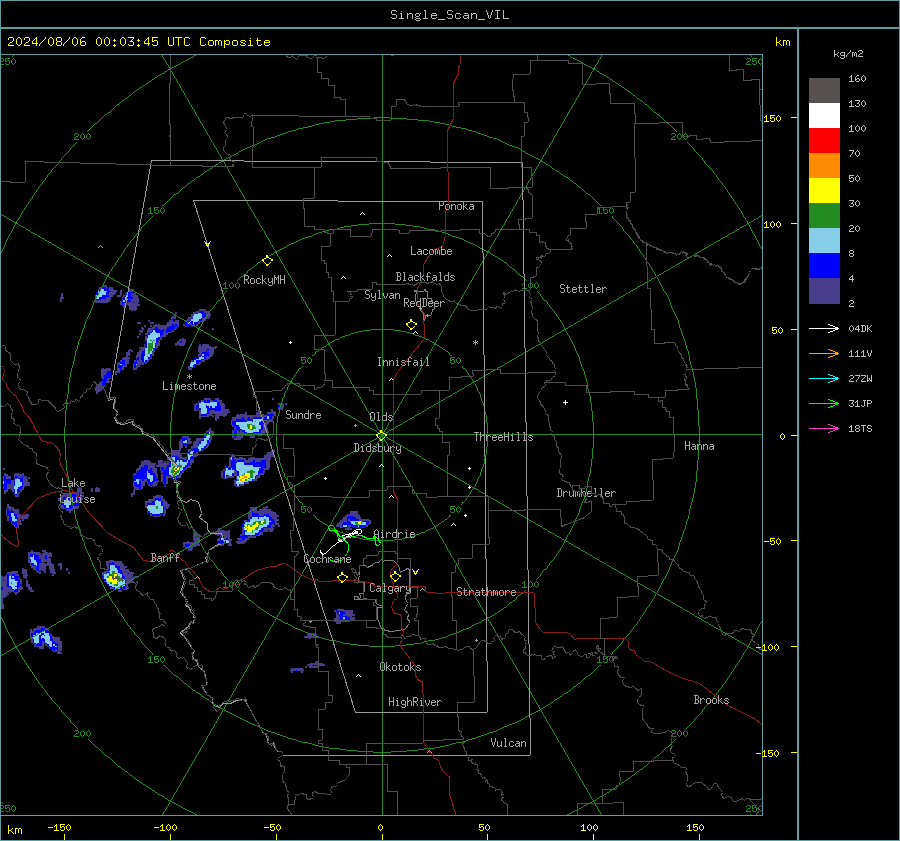The image size is (900, 841).
Task: Click the gray 130-160 legend color block
Action: (x=824, y=90)
